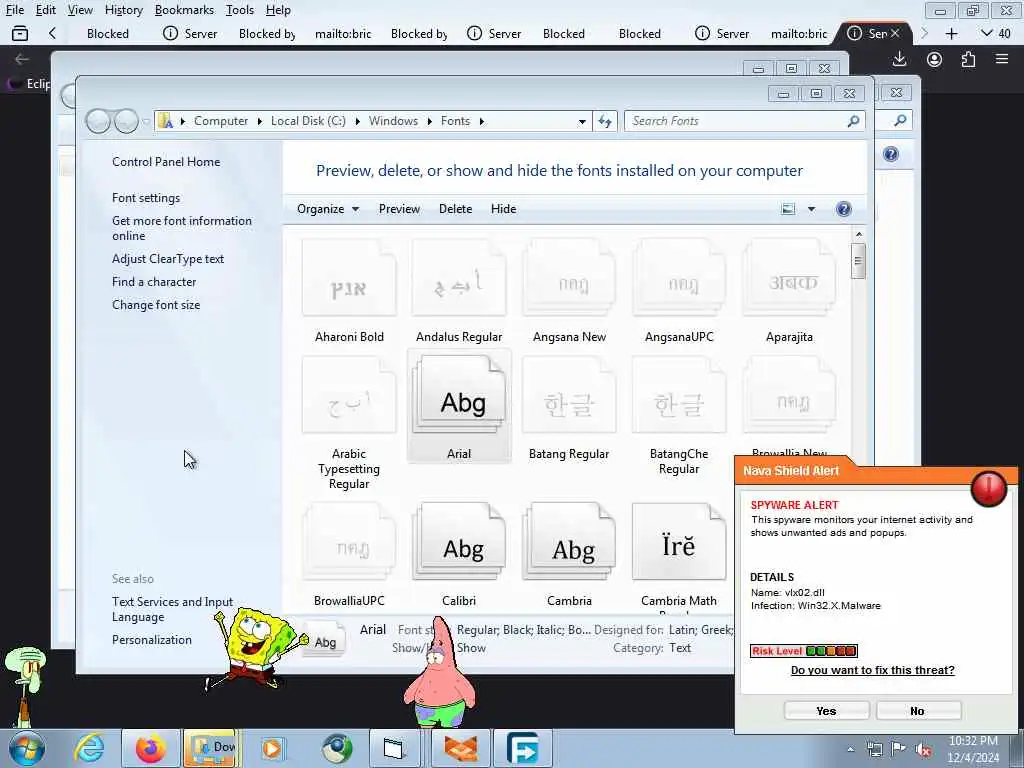Click the refresh button beside address path
1024x768 pixels.
coord(605,121)
